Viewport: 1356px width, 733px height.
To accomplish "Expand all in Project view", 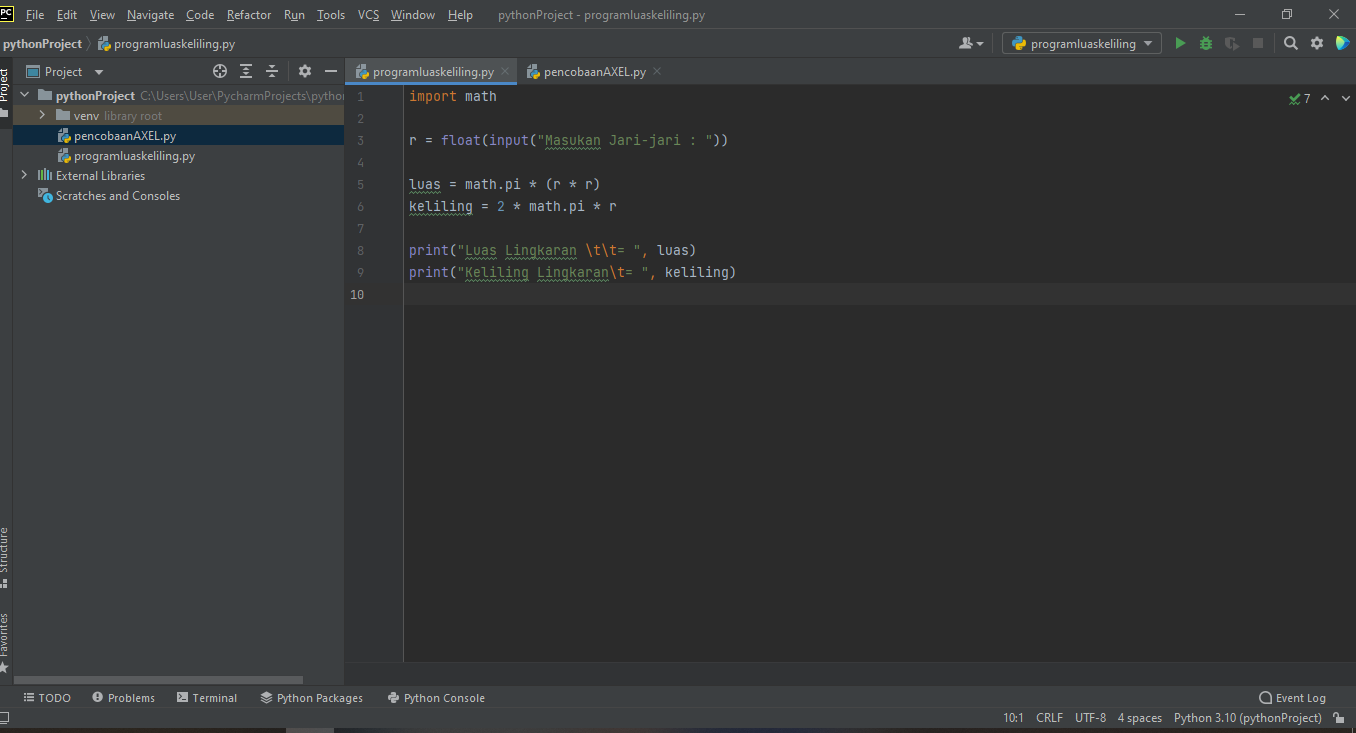I will [245, 71].
